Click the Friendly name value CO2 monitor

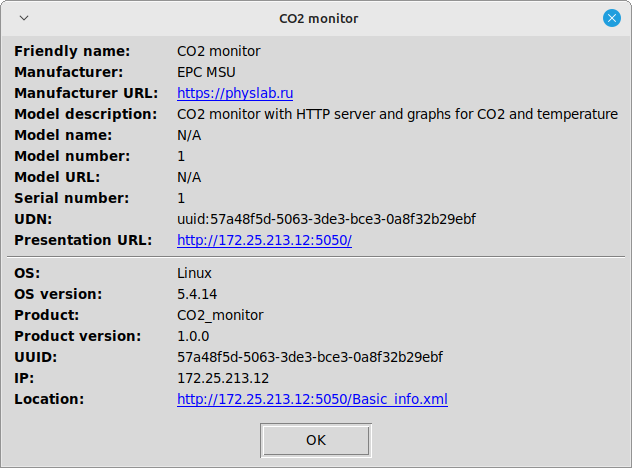click(218, 51)
